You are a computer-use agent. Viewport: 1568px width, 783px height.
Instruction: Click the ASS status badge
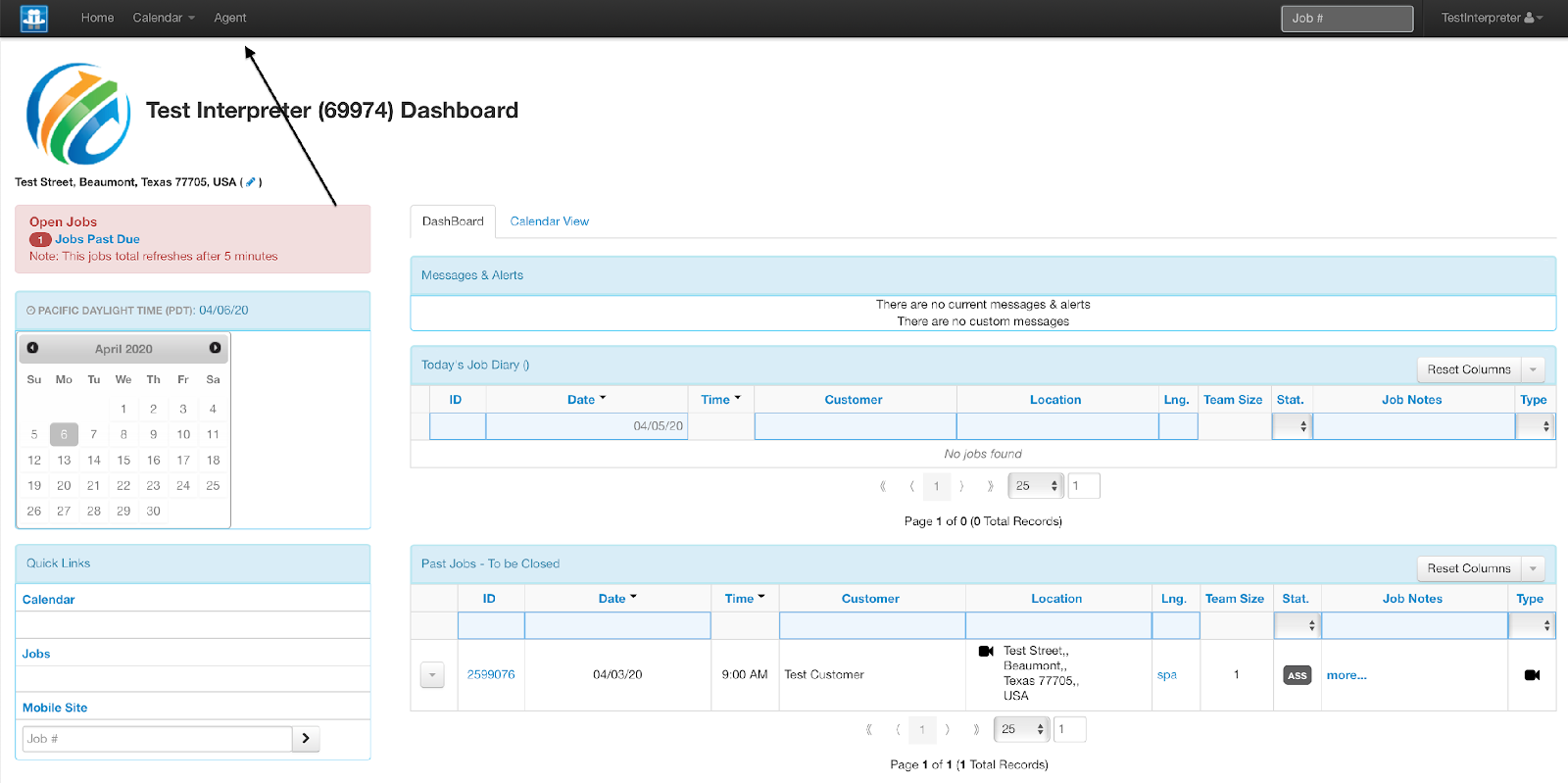(1297, 675)
